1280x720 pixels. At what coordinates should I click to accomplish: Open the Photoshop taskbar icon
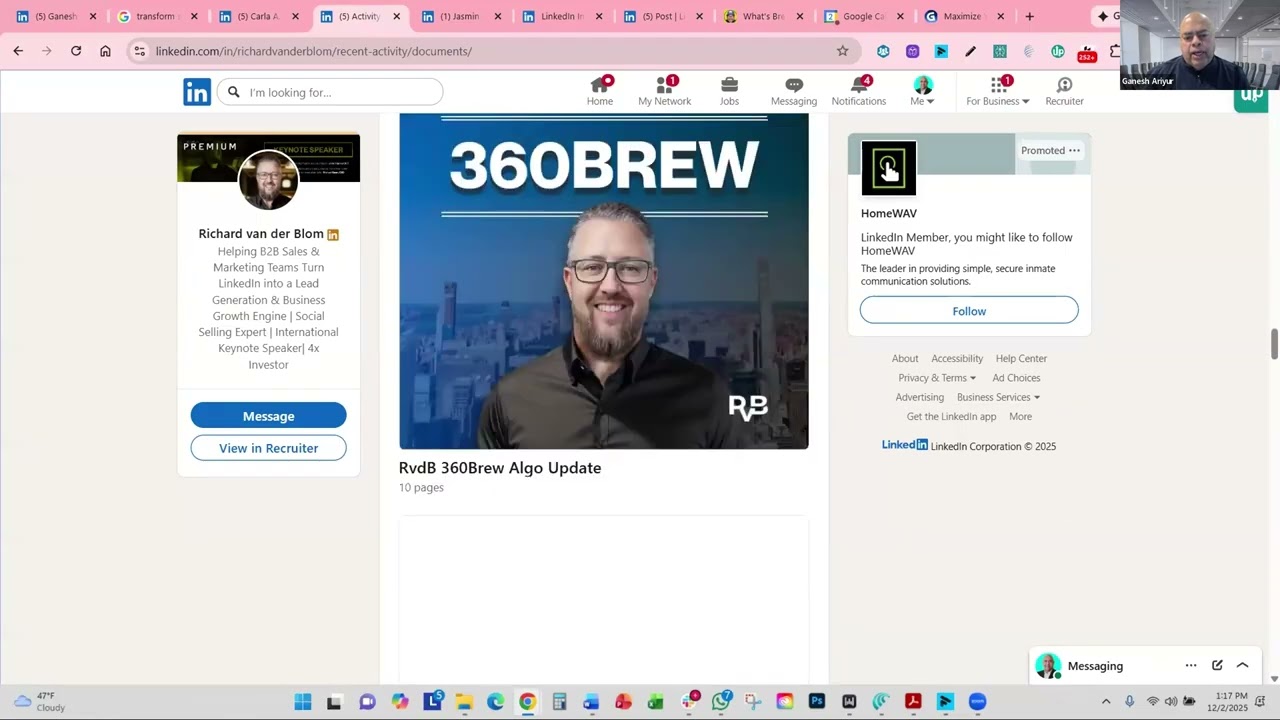[x=817, y=701]
